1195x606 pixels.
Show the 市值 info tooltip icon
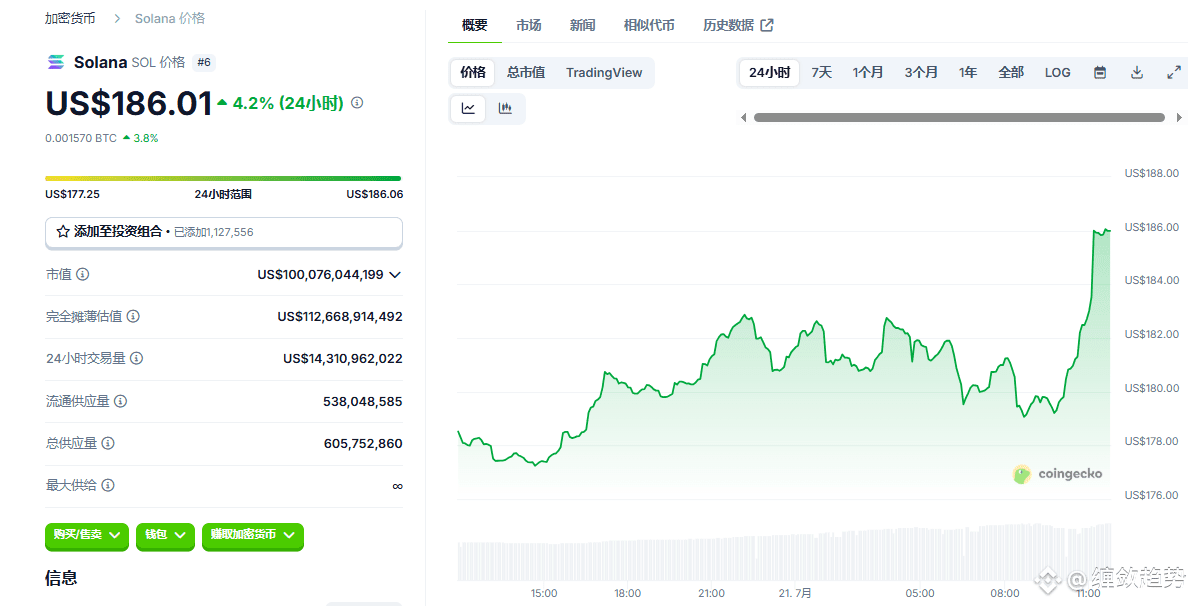(82, 274)
